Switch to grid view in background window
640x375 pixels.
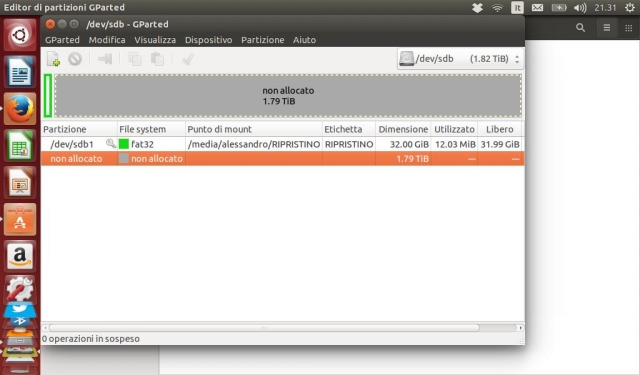coord(629,28)
